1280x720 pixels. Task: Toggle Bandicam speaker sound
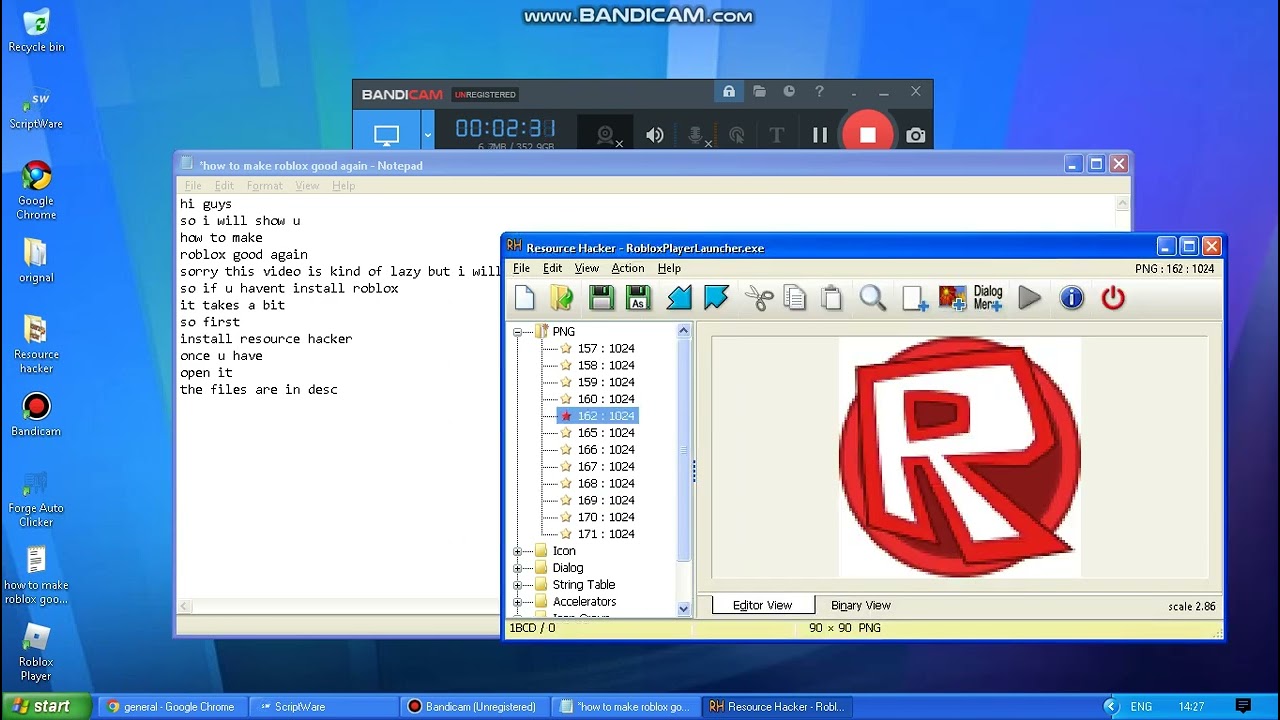pyautogui.click(x=655, y=135)
